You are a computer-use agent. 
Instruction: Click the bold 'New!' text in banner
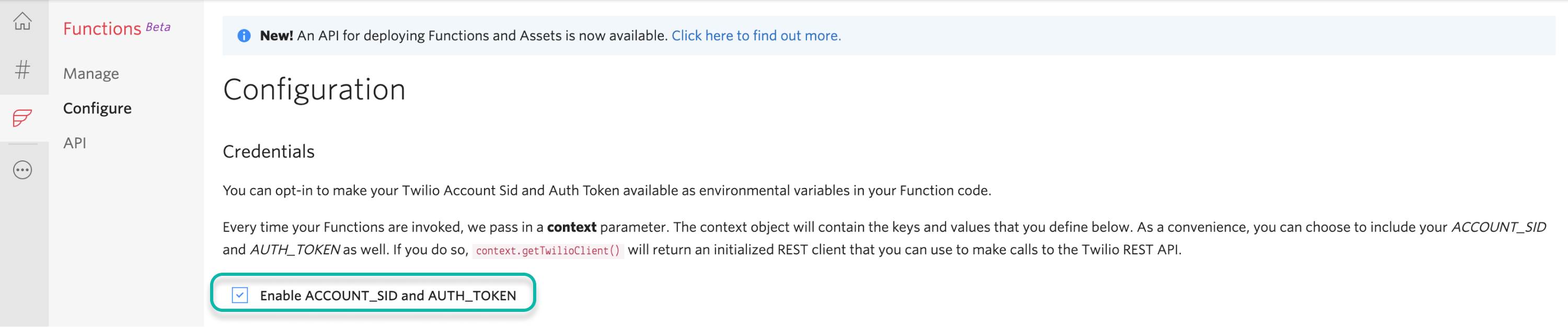(276, 36)
